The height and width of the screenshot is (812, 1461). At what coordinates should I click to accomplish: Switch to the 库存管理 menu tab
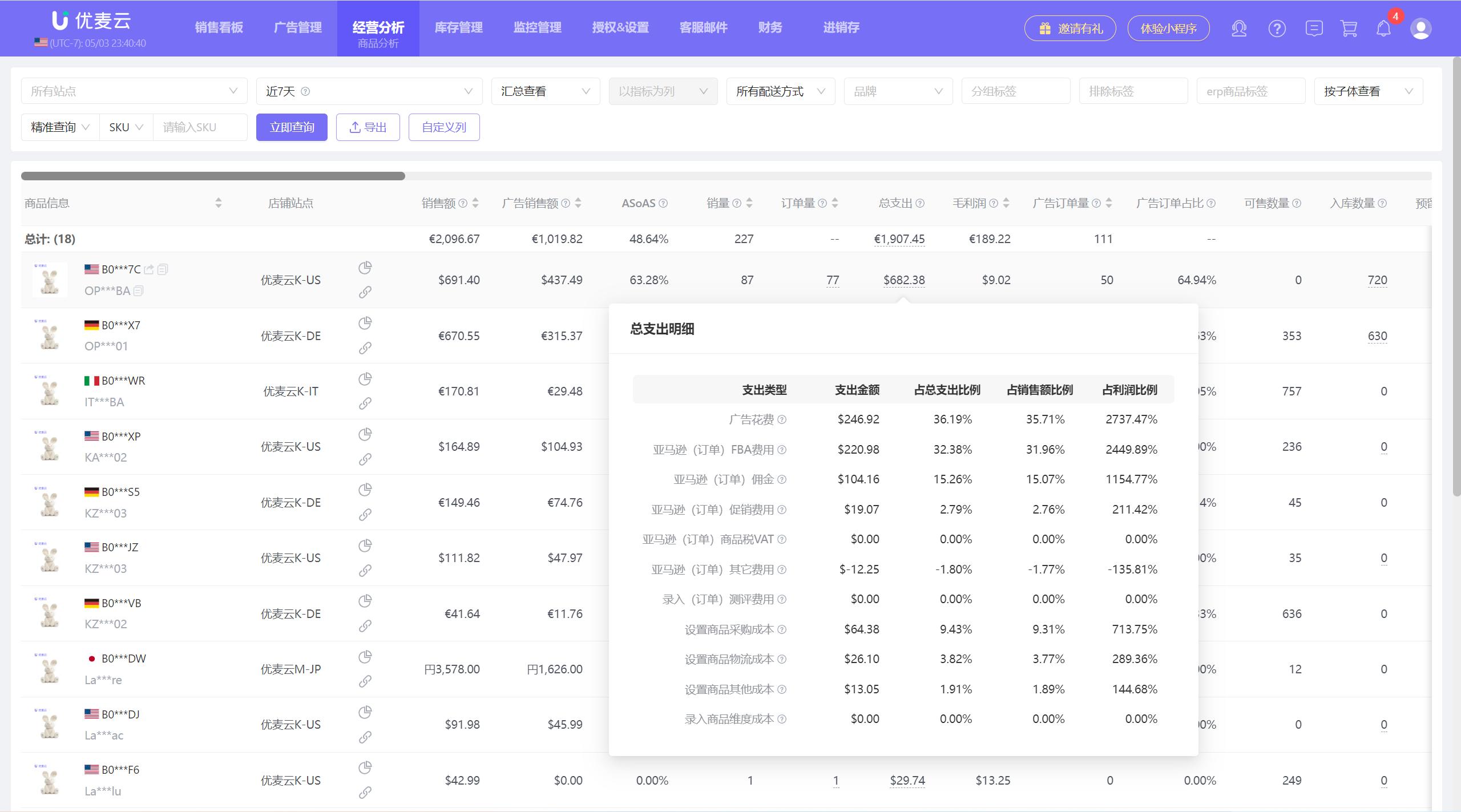(x=457, y=27)
